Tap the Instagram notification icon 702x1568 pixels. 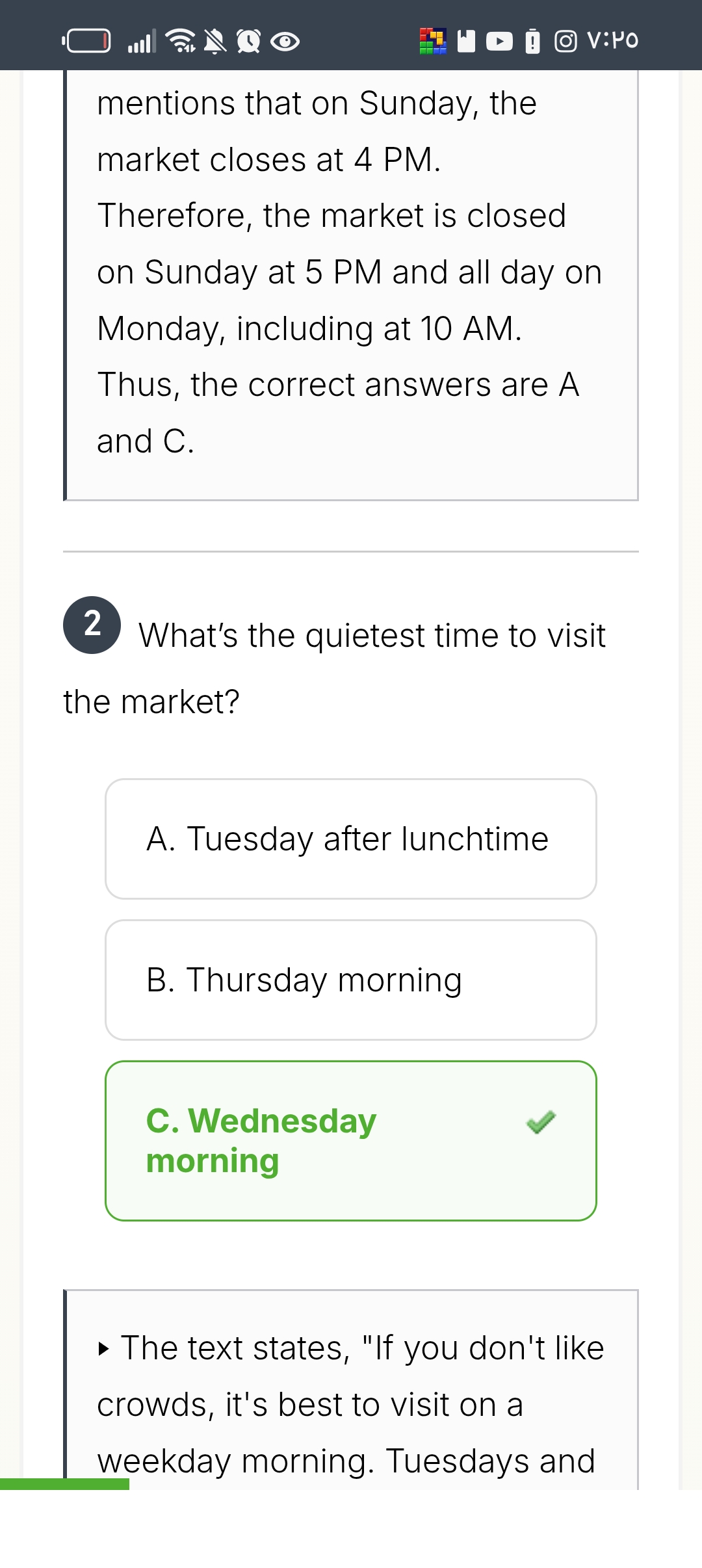(x=565, y=42)
